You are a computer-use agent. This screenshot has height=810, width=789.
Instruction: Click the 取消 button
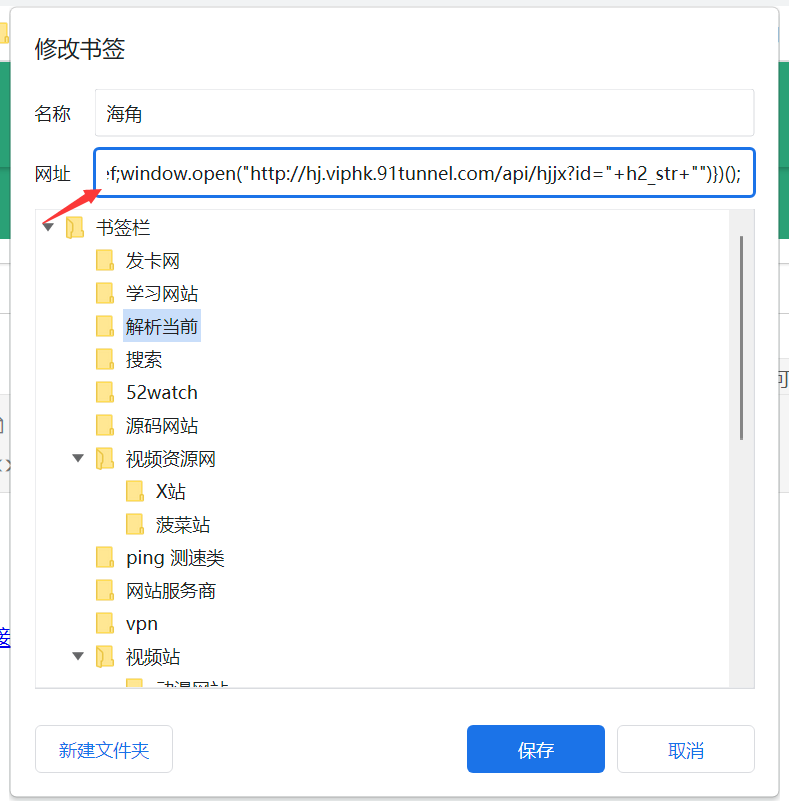click(x=685, y=750)
